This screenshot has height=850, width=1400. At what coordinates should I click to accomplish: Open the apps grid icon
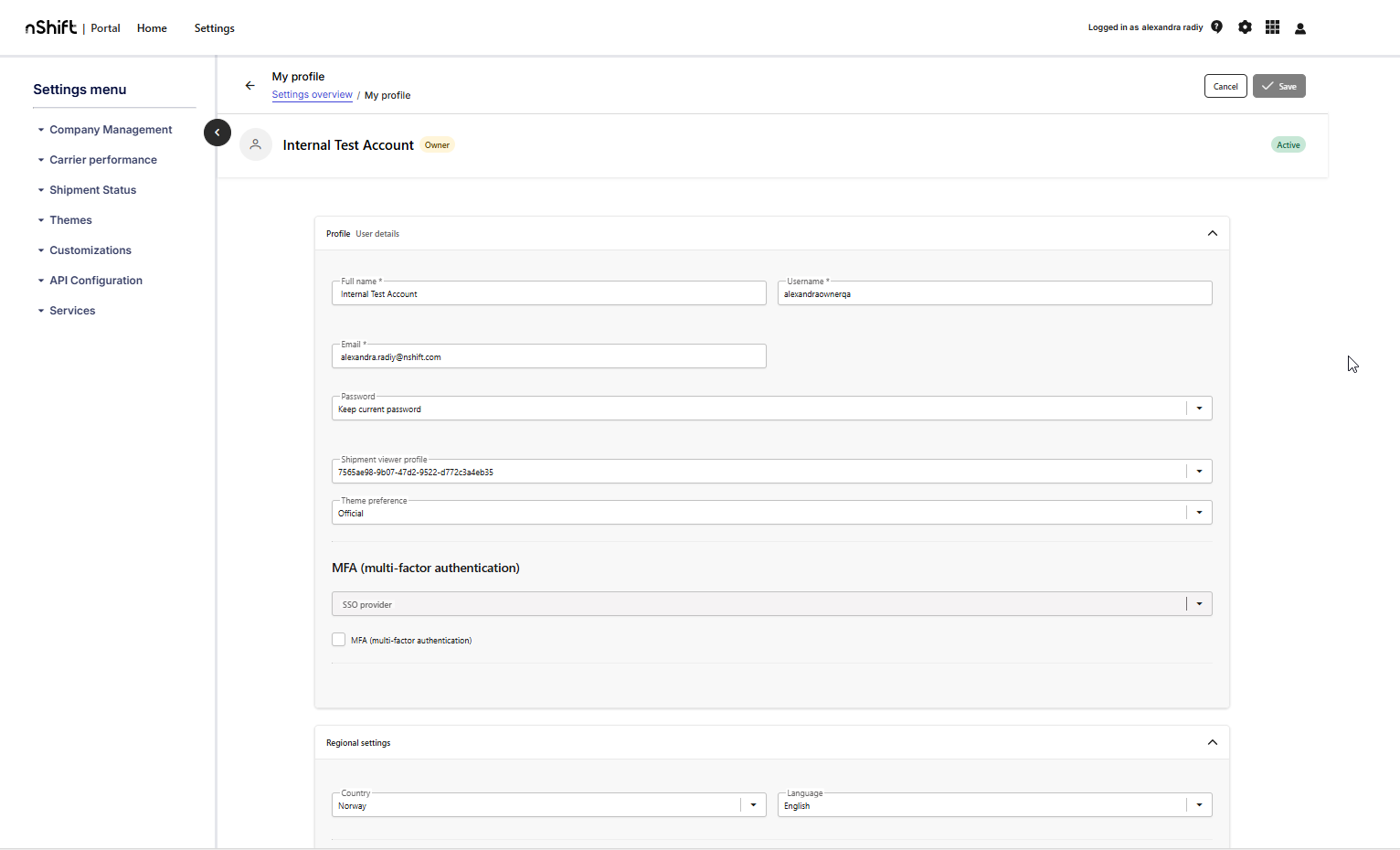[x=1272, y=27]
